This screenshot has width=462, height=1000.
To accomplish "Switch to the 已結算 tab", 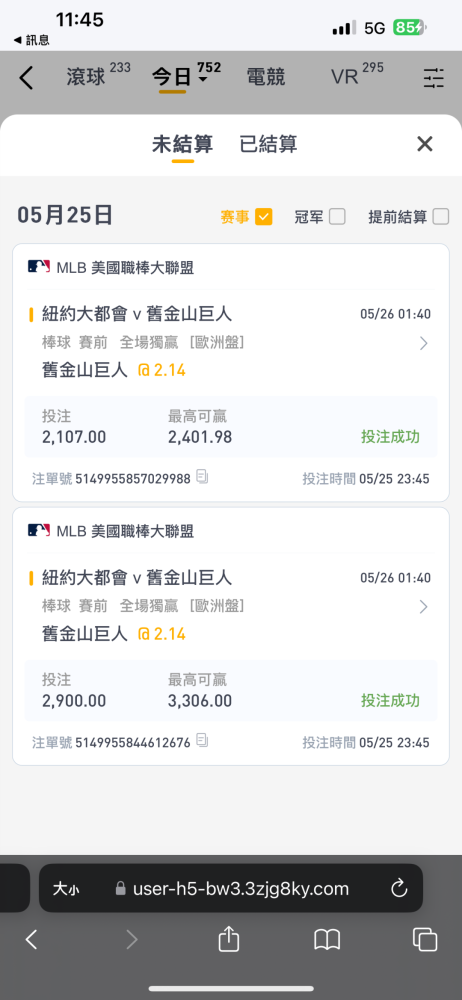I will tap(268, 144).
